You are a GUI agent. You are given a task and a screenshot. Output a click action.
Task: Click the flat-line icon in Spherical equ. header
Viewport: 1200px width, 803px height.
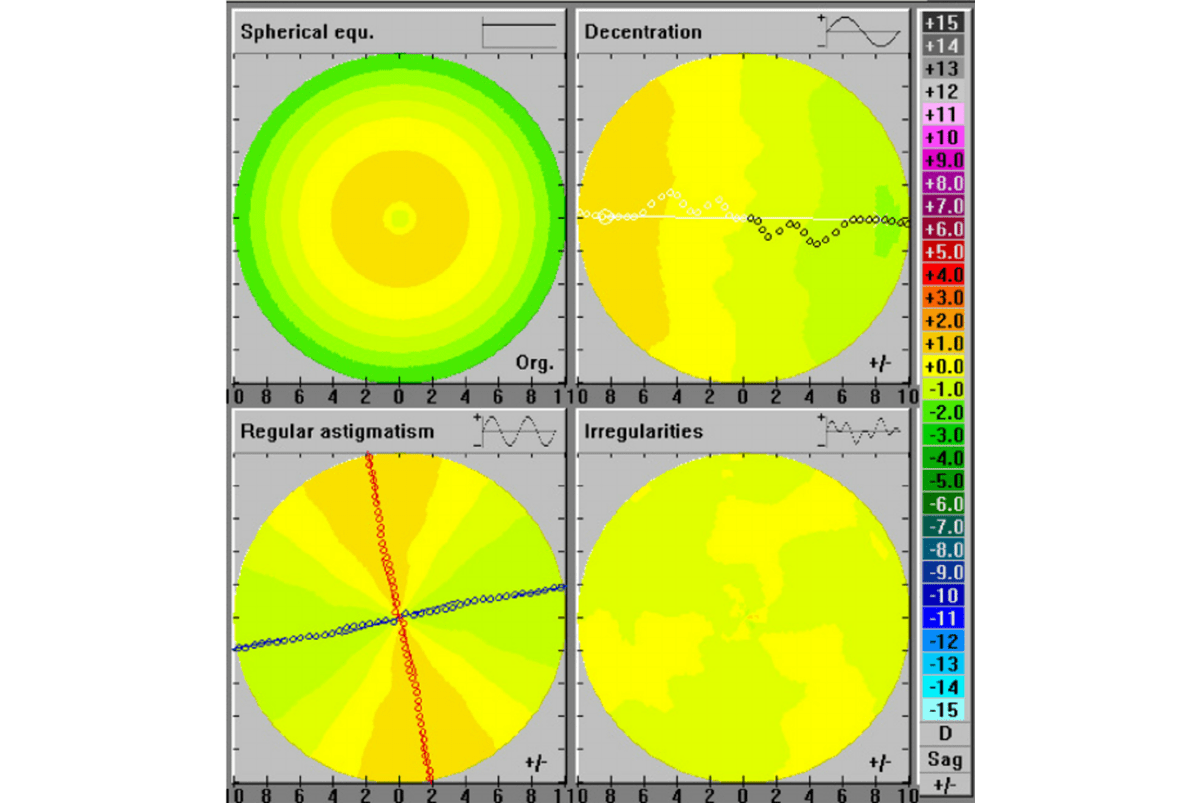(x=519, y=31)
